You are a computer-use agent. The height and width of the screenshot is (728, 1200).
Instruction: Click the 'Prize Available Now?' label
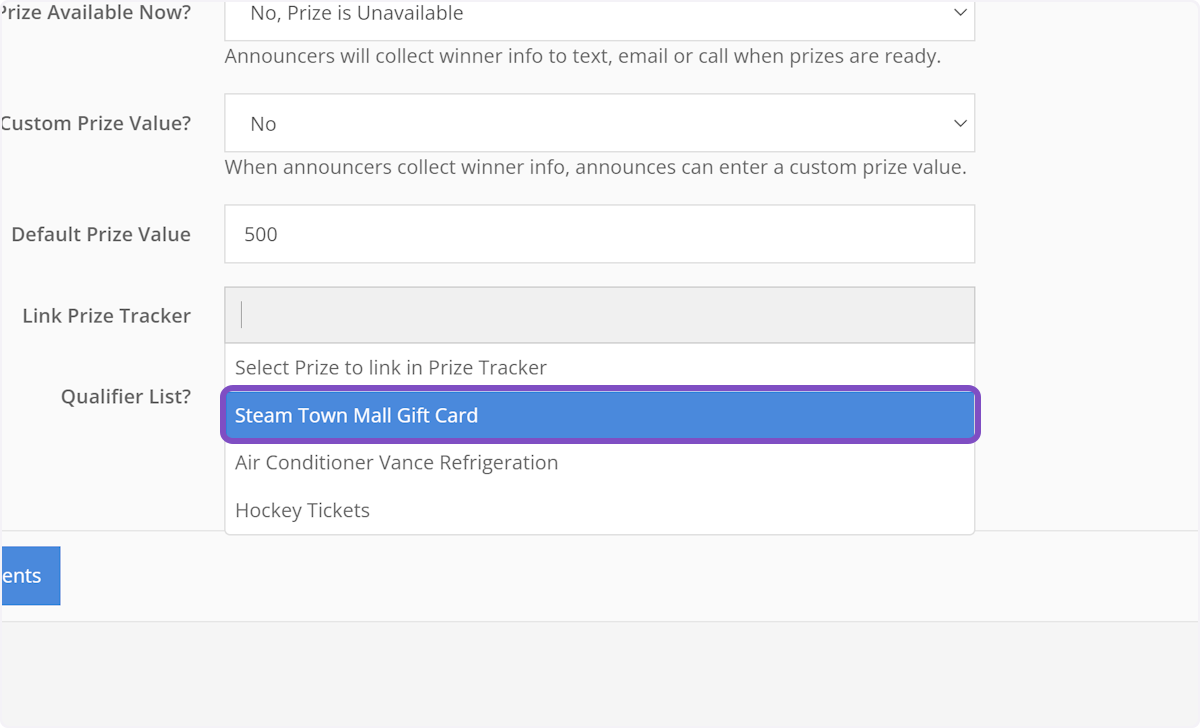click(96, 14)
